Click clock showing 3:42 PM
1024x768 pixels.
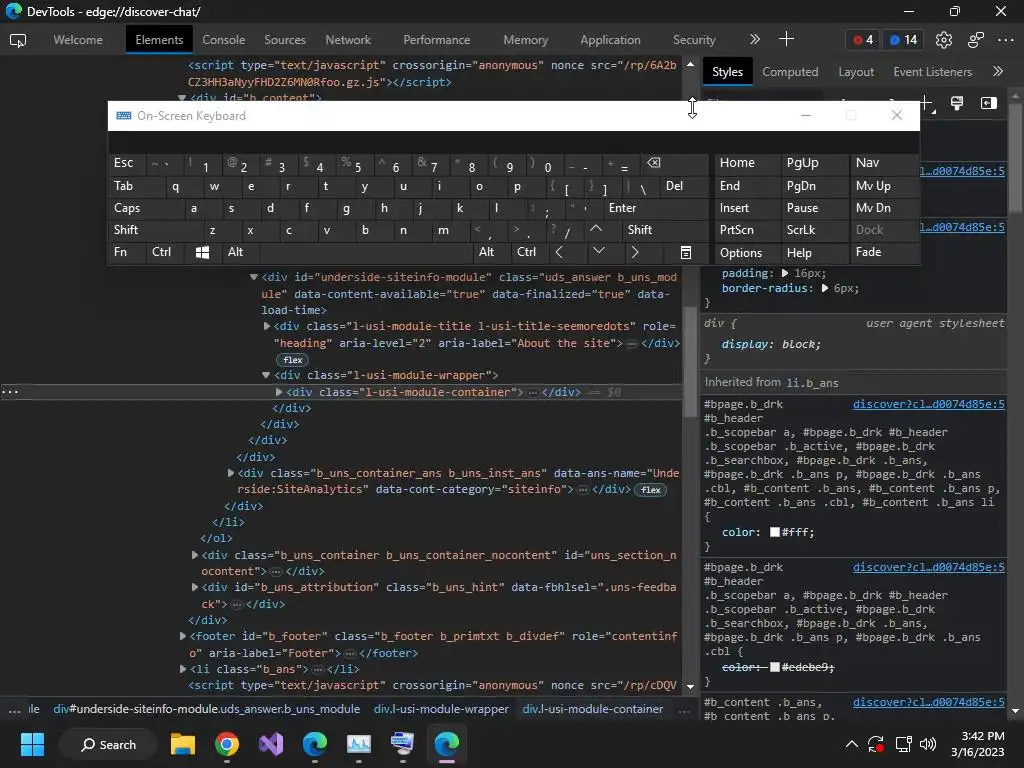982,736
